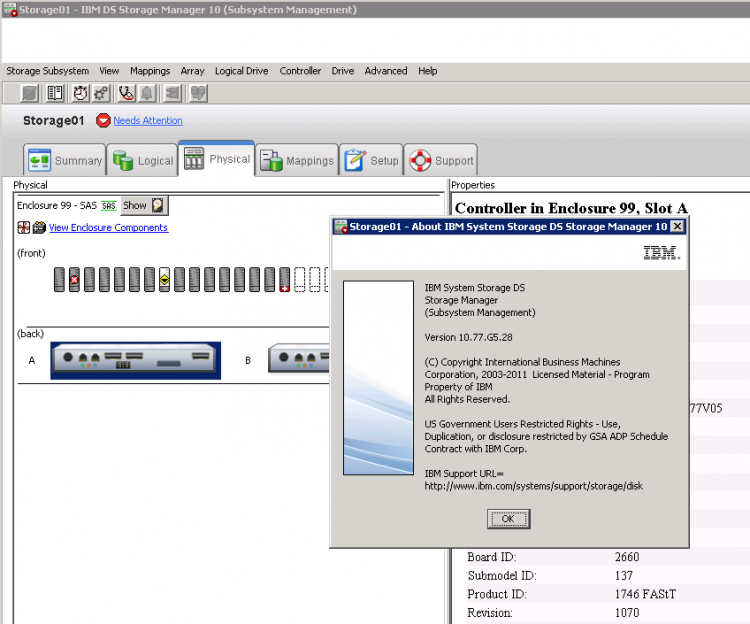Select the hot spare drive with red cross
The width and height of the screenshot is (750, 624).
(284, 280)
